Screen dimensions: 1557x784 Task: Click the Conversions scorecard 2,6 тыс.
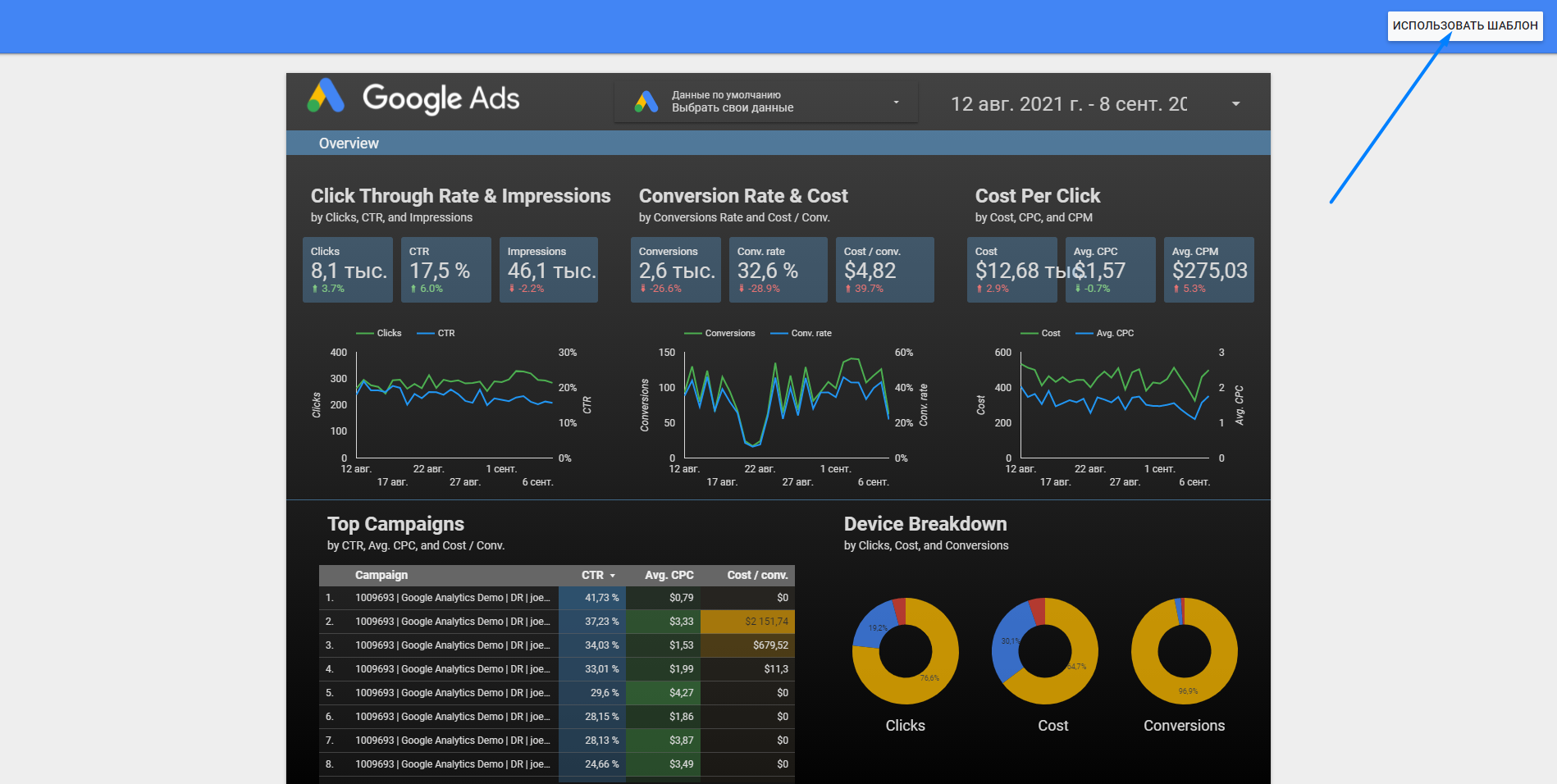(676, 270)
